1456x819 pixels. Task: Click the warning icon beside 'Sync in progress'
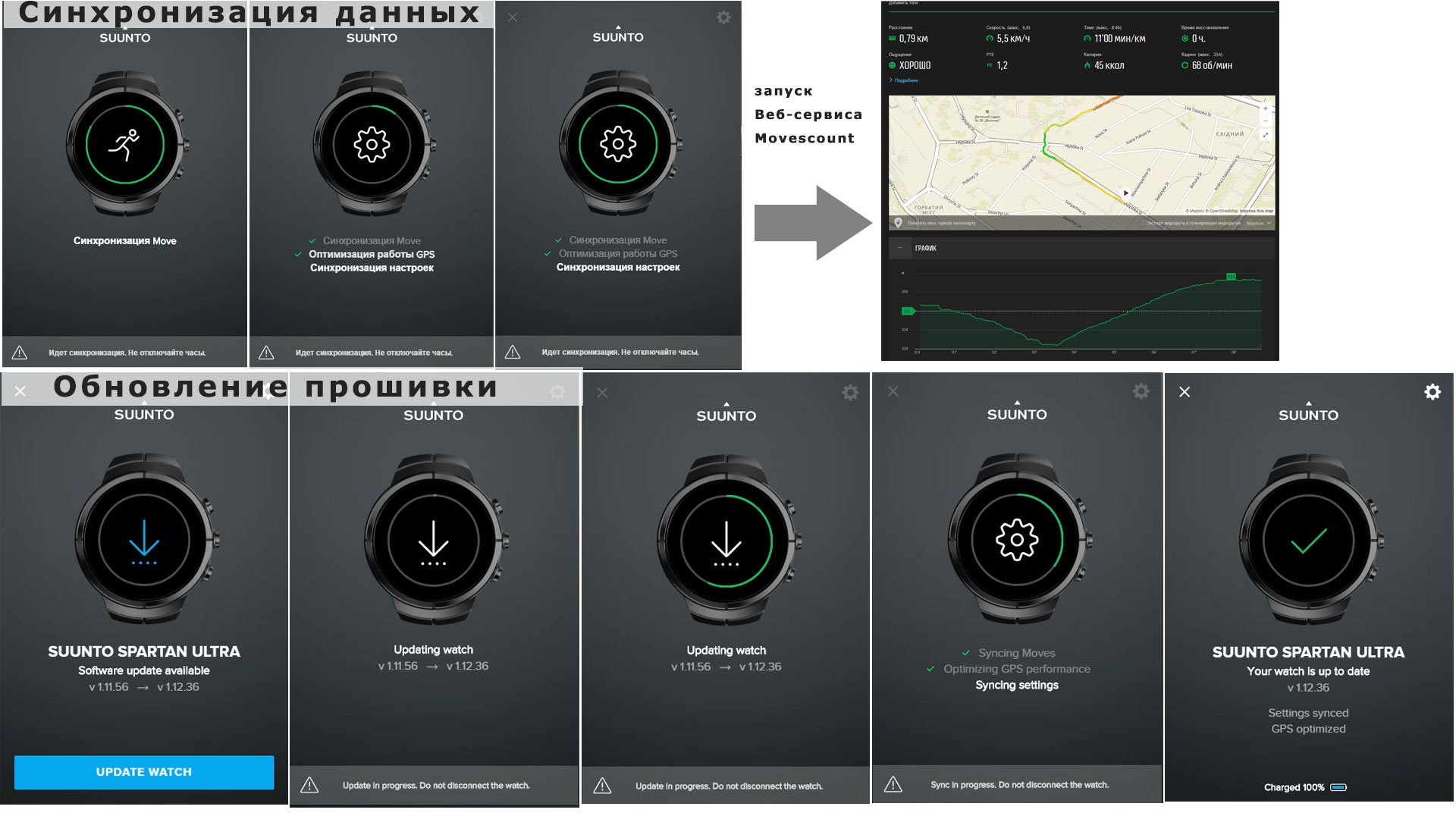point(893,785)
